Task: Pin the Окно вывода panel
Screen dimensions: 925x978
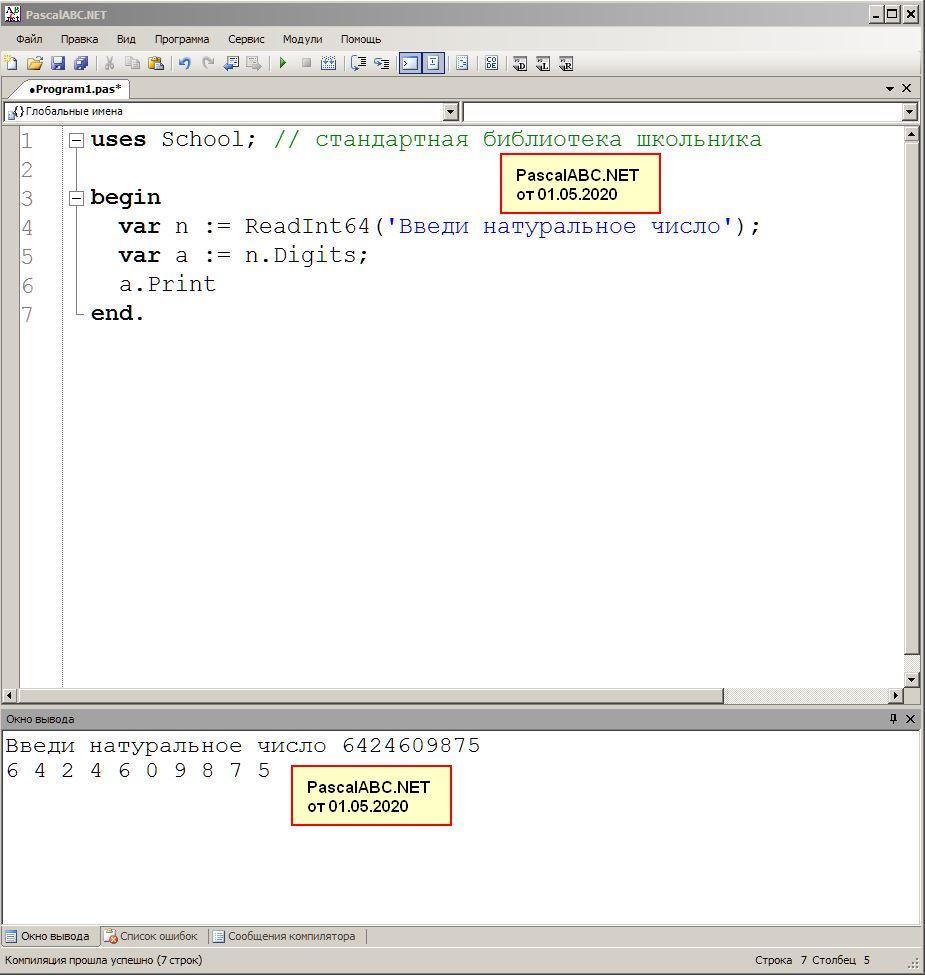Action: coord(893,719)
